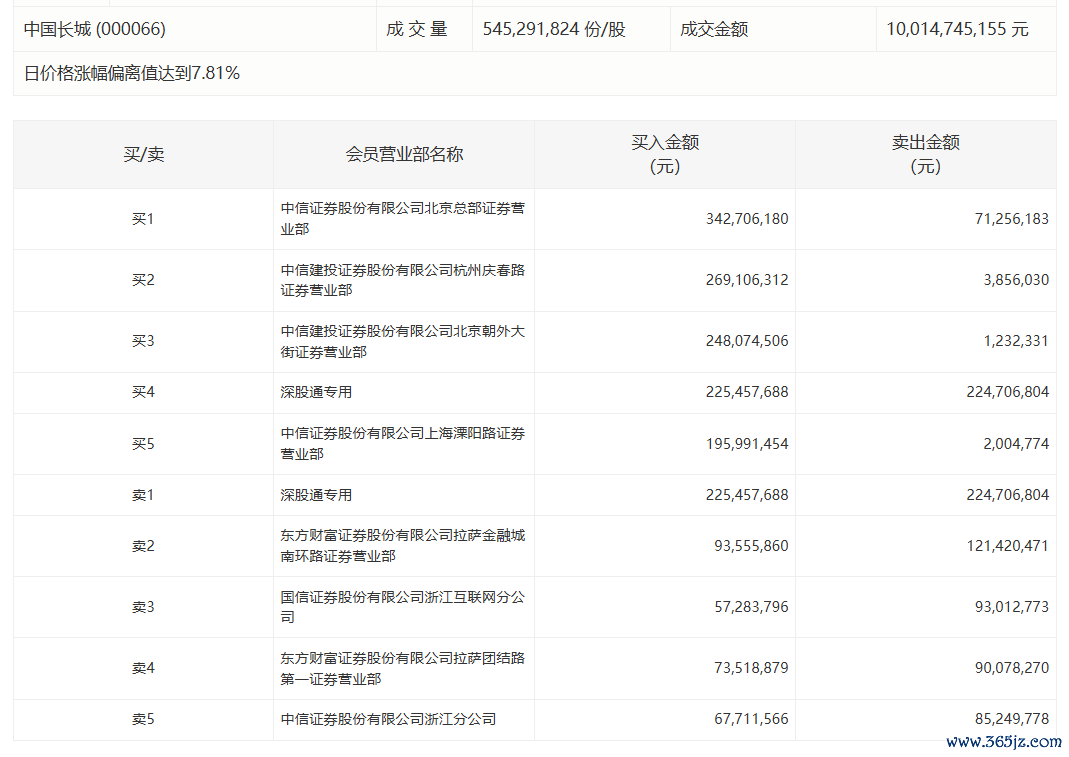Select the buy amount 342,706,180
Screen dimensions: 1069x757
click(747, 219)
